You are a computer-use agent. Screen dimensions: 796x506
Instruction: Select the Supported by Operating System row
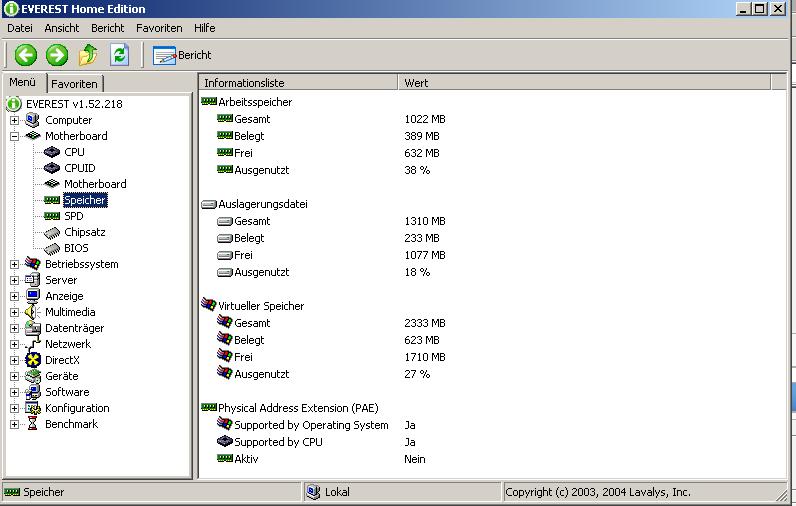[311, 425]
